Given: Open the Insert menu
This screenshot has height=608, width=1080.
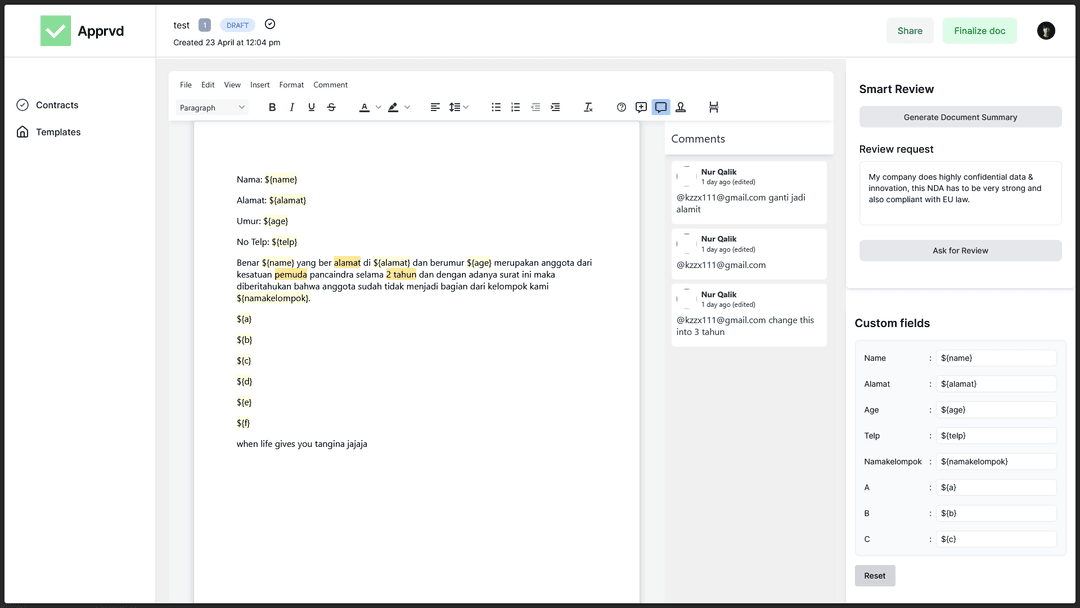Looking at the screenshot, I should 260,85.
